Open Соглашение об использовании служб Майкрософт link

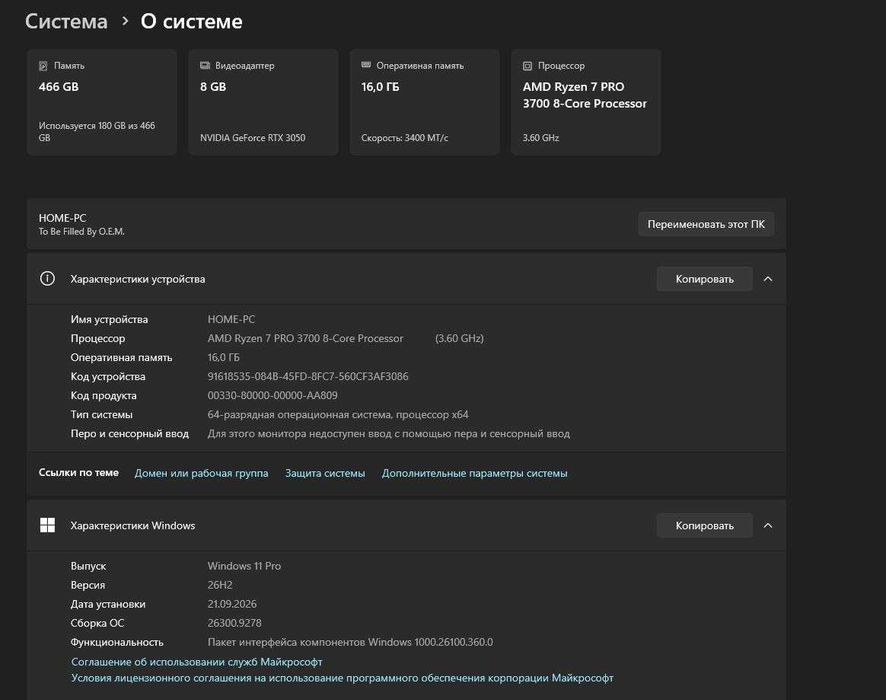pyautogui.click(x=197, y=662)
